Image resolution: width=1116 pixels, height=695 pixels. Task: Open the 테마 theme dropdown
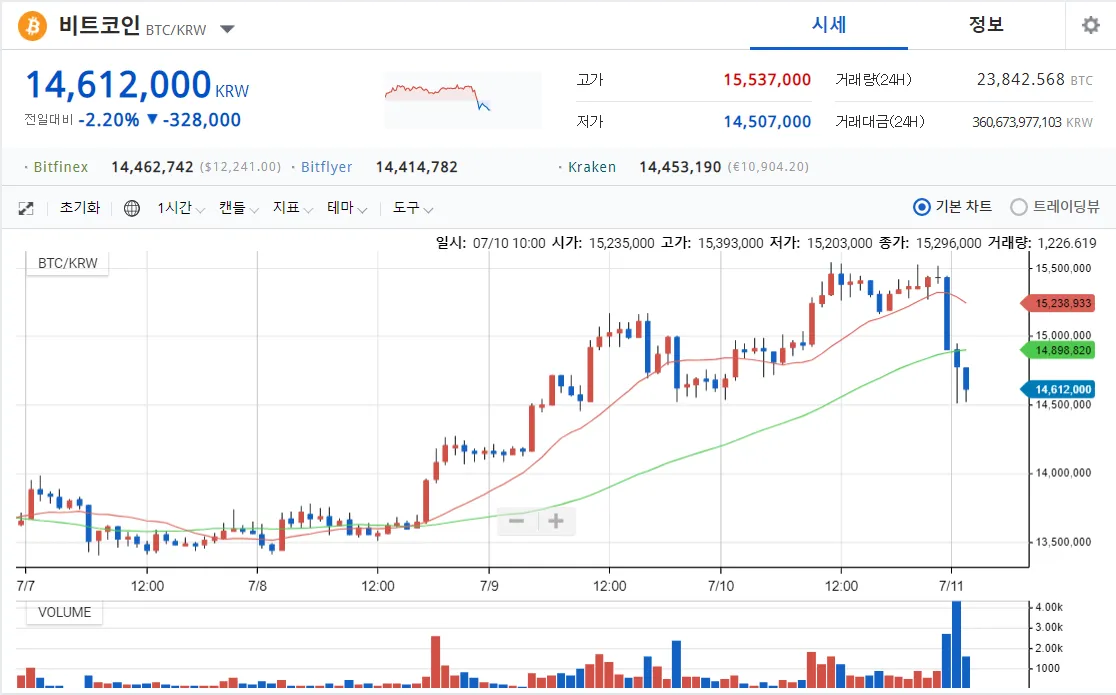pos(348,208)
